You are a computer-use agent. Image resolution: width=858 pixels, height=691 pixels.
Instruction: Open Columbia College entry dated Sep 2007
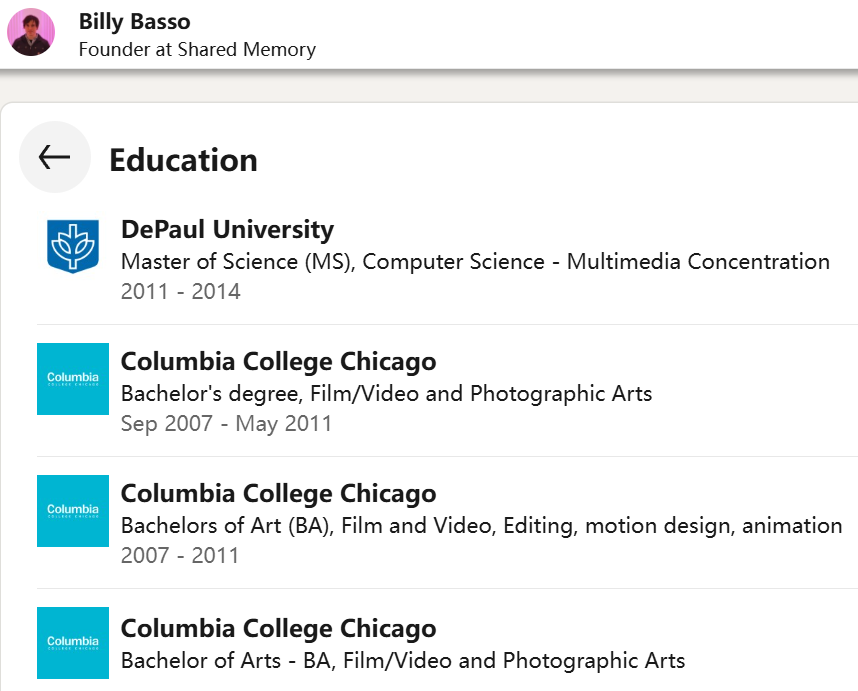[278, 361]
